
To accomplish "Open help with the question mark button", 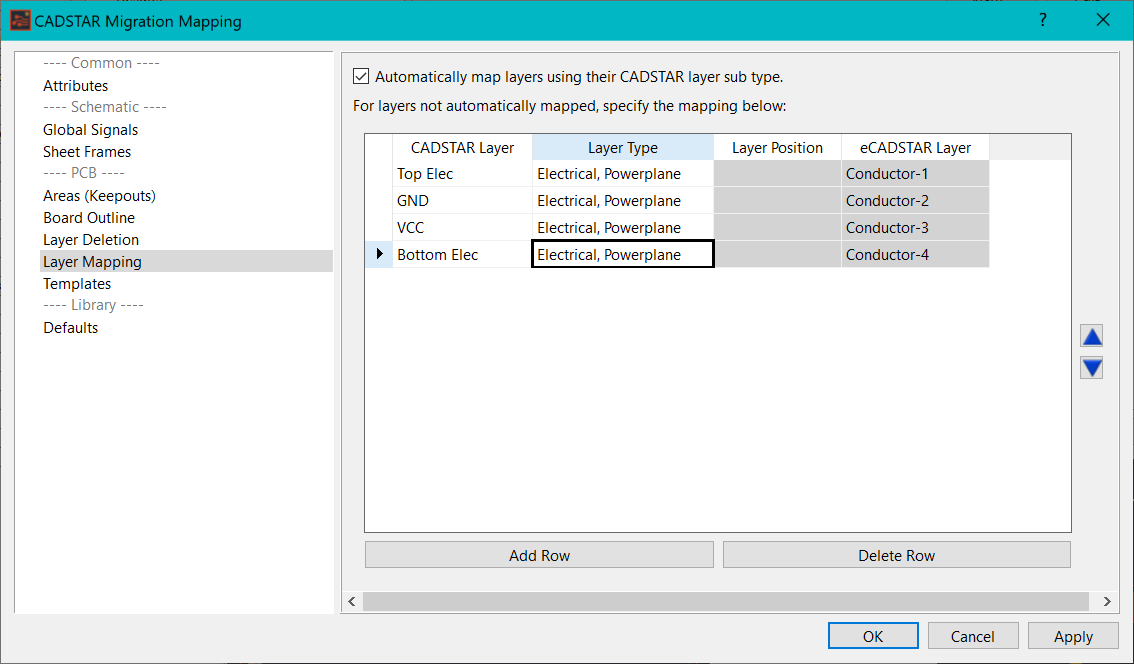I will tap(1043, 20).
